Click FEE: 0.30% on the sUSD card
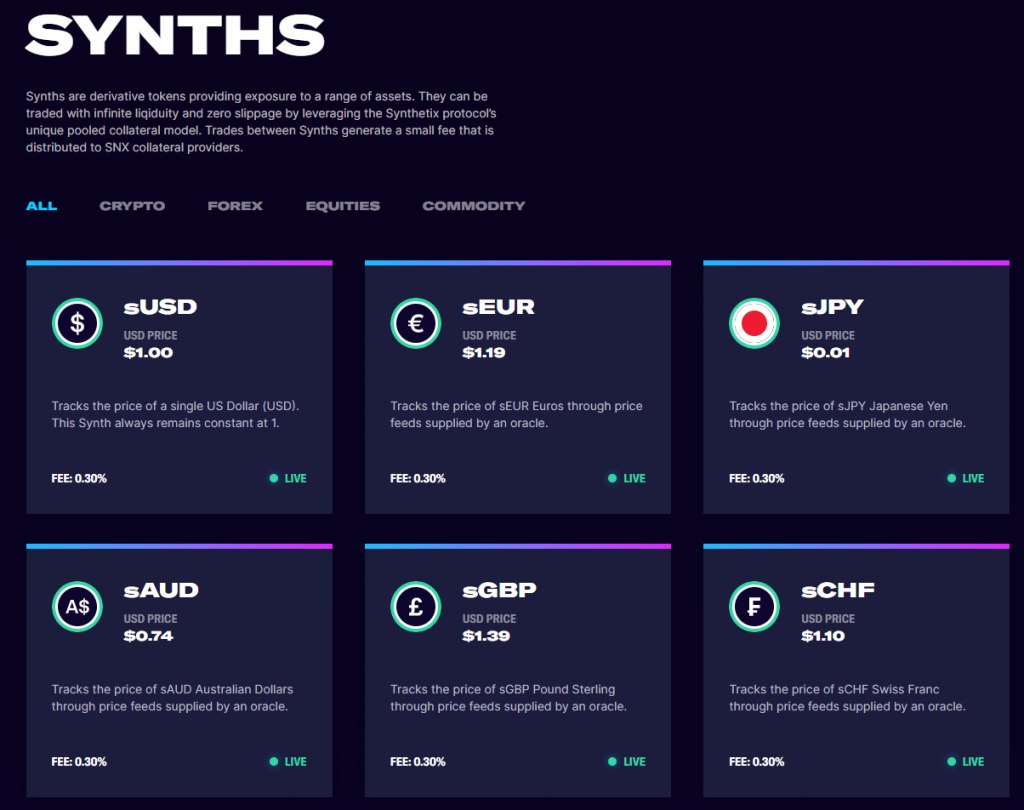1024x810 pixels. point(79,478)
